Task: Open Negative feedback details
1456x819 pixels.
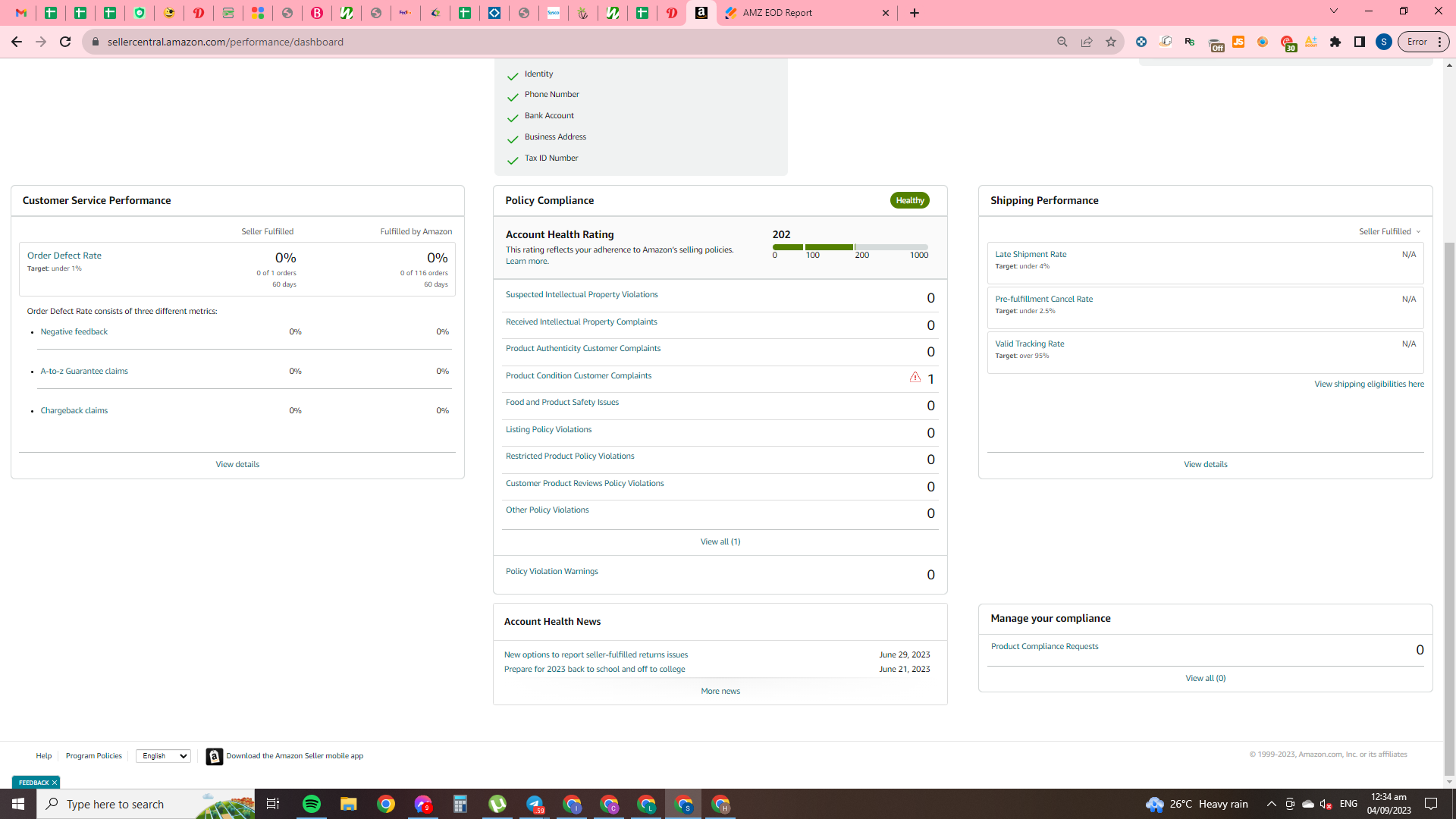Action: click(x=74, y=332)
